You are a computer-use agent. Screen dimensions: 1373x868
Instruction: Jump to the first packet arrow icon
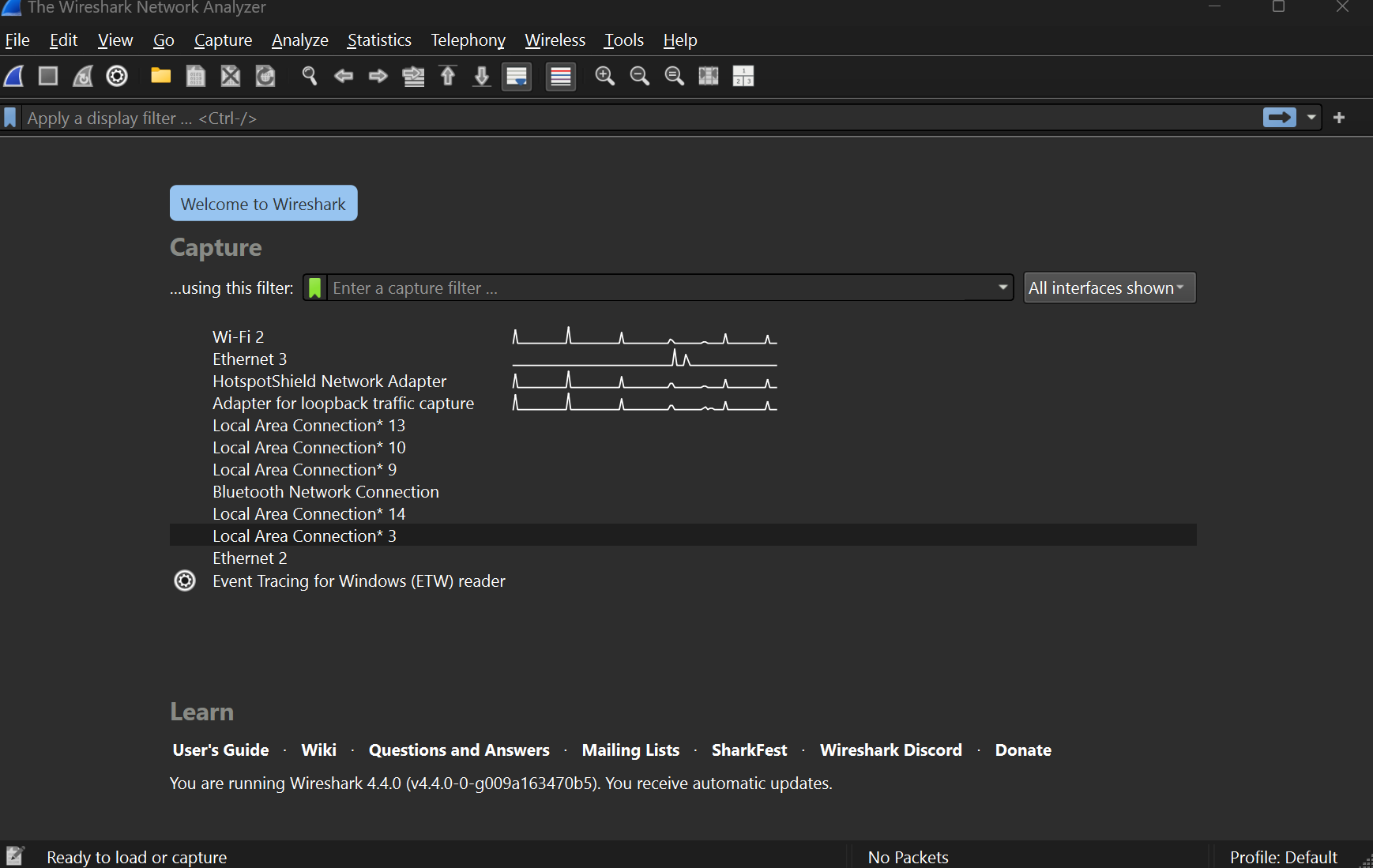click(x=448, y=76)
